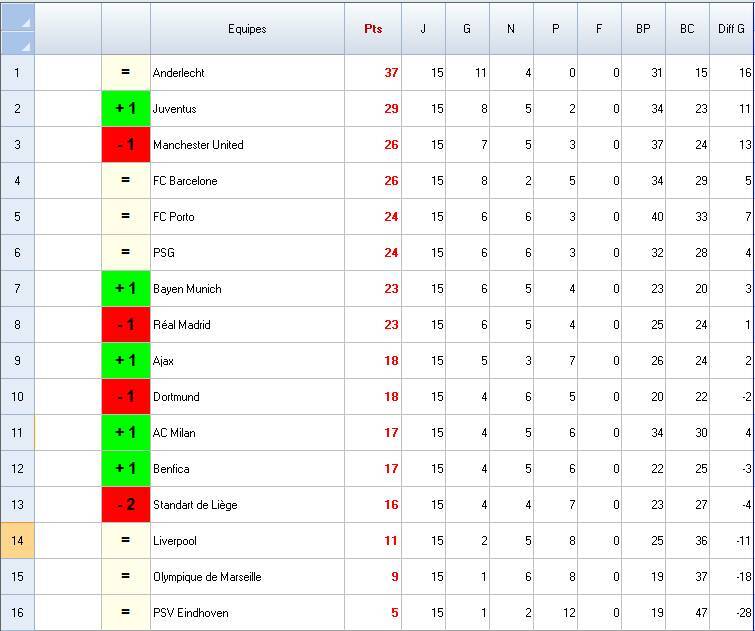Select the Diff G column header

point(732,29)
